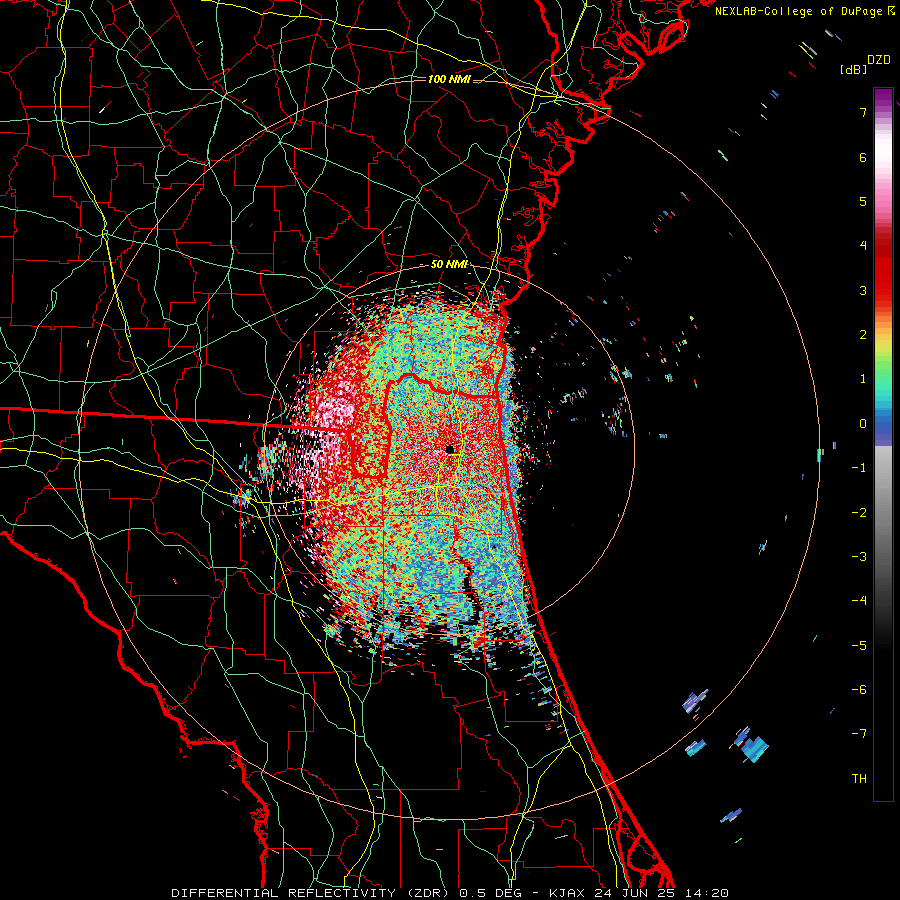Image resolution: width=900 pixels, height=900 pixels.
Task: Click the 6 value on color scale
Action: click(x=863, y=157)
